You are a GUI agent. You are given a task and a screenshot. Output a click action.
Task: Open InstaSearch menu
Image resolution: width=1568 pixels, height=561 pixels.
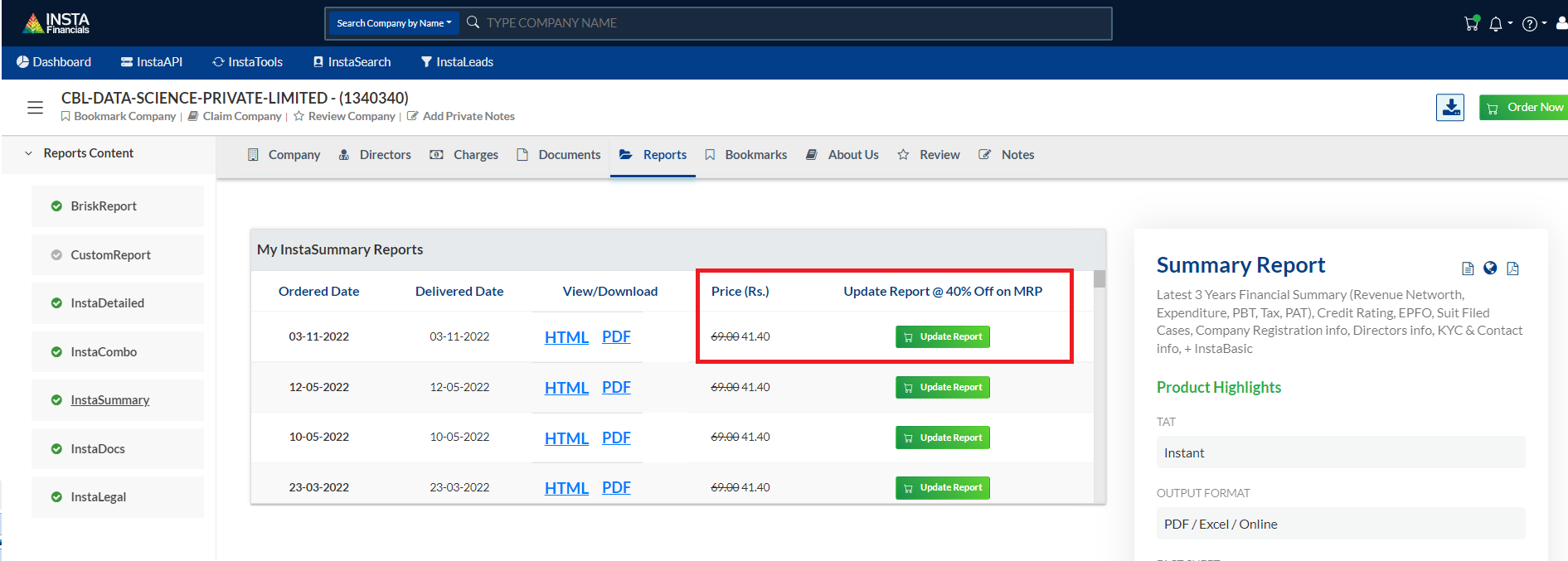[352, 62]
